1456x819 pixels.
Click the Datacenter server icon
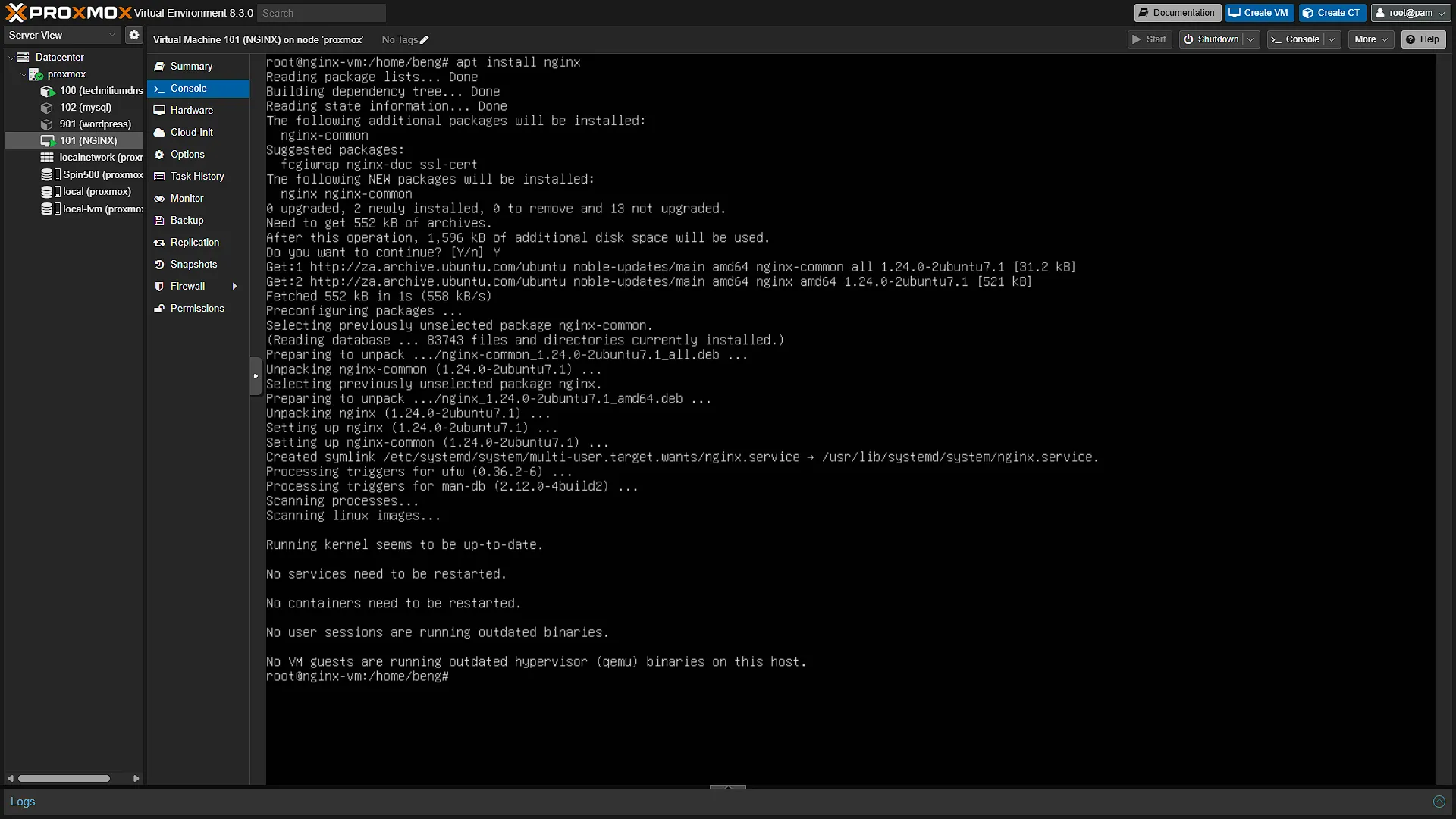point(23,57)
